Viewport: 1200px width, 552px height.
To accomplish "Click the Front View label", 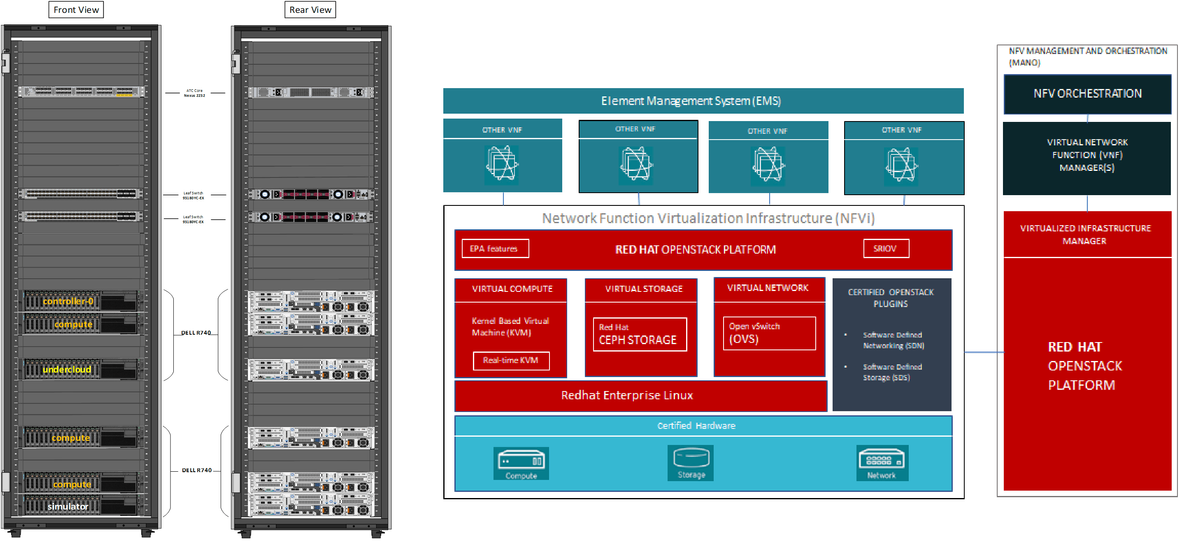I will click(x=76, y=10).
